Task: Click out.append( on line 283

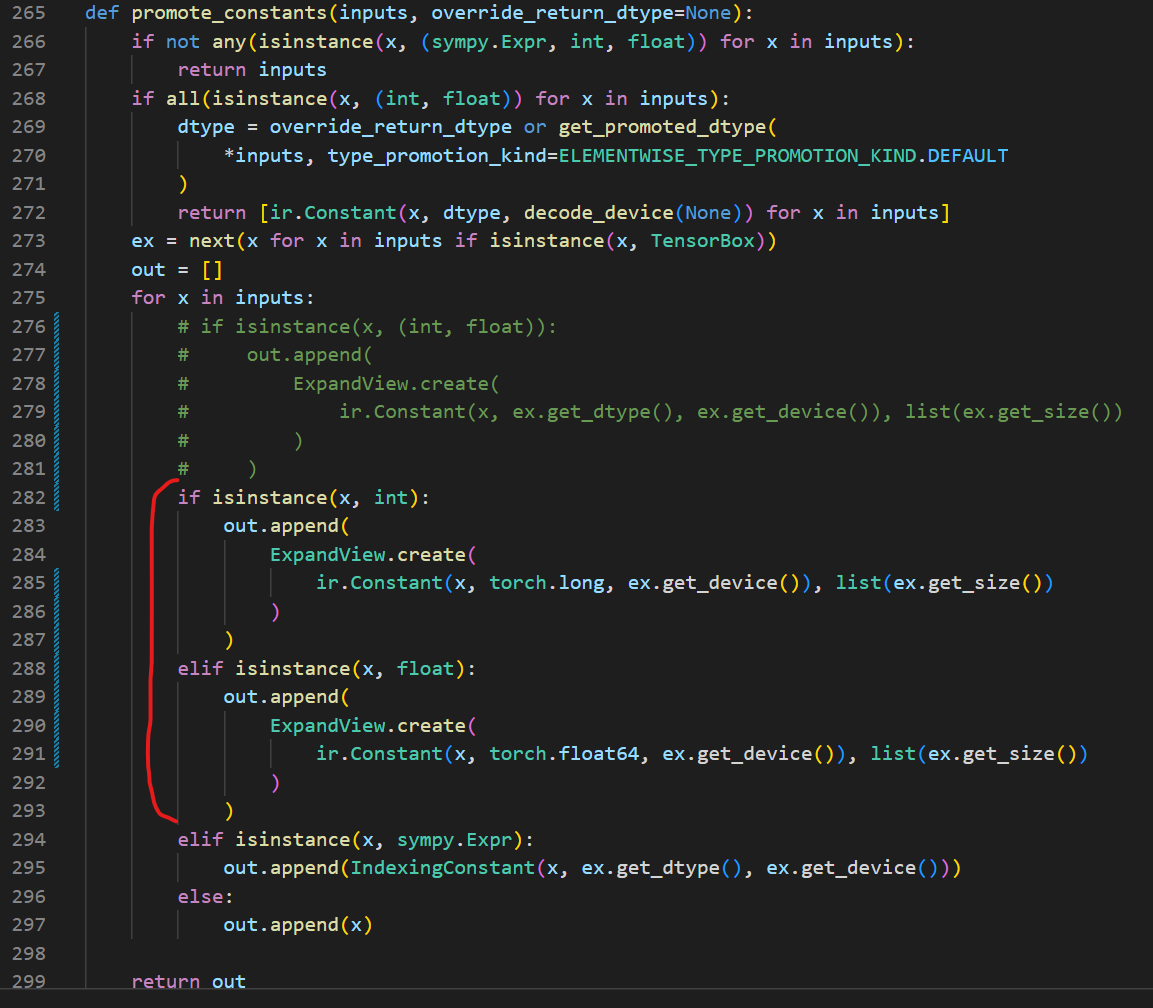Action: pyautogui.click(x=286, y=526)
